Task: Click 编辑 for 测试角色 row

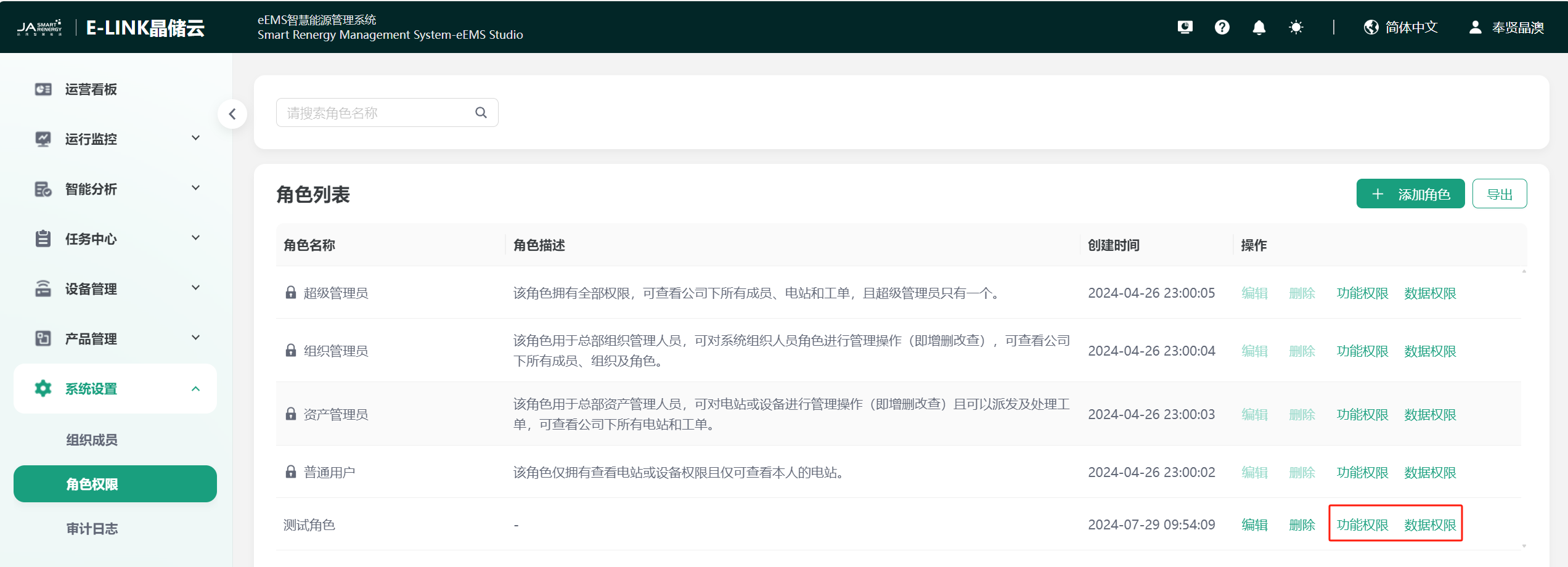Action: pyautogui.click(x=1254, y=525)
